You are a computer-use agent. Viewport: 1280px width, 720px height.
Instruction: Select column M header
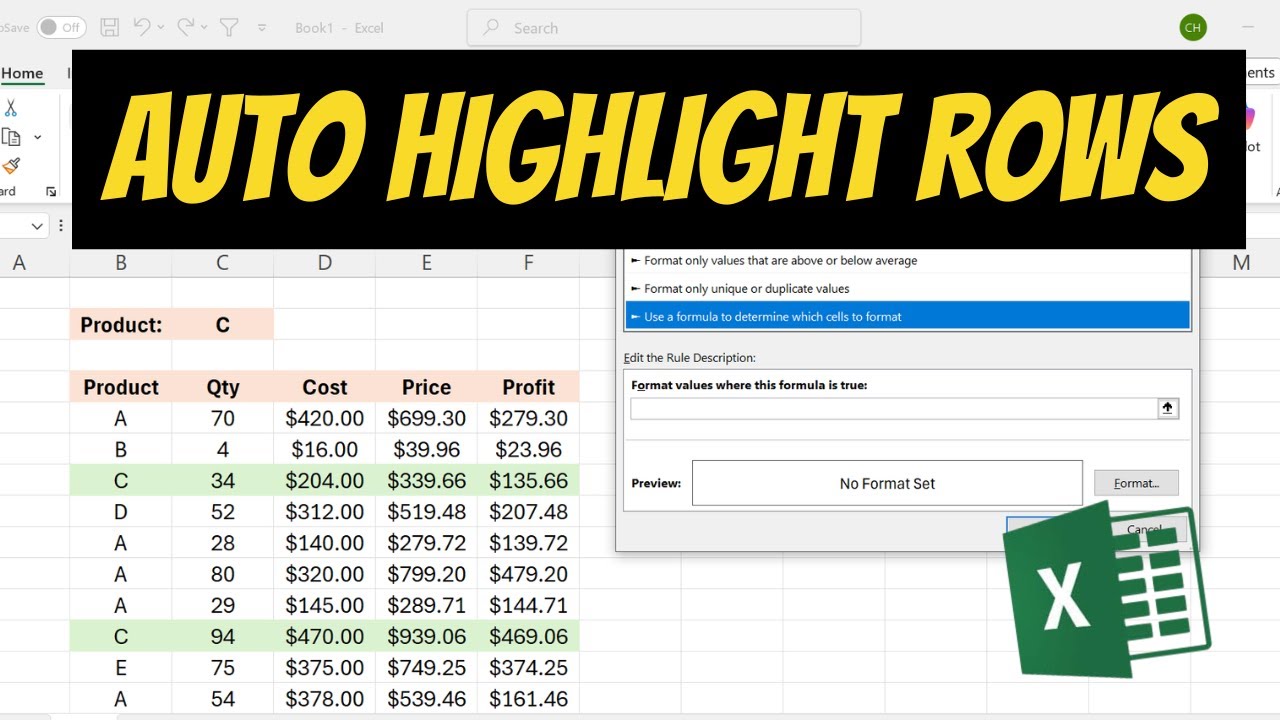pyautogui.click(x=1241, y=263)
